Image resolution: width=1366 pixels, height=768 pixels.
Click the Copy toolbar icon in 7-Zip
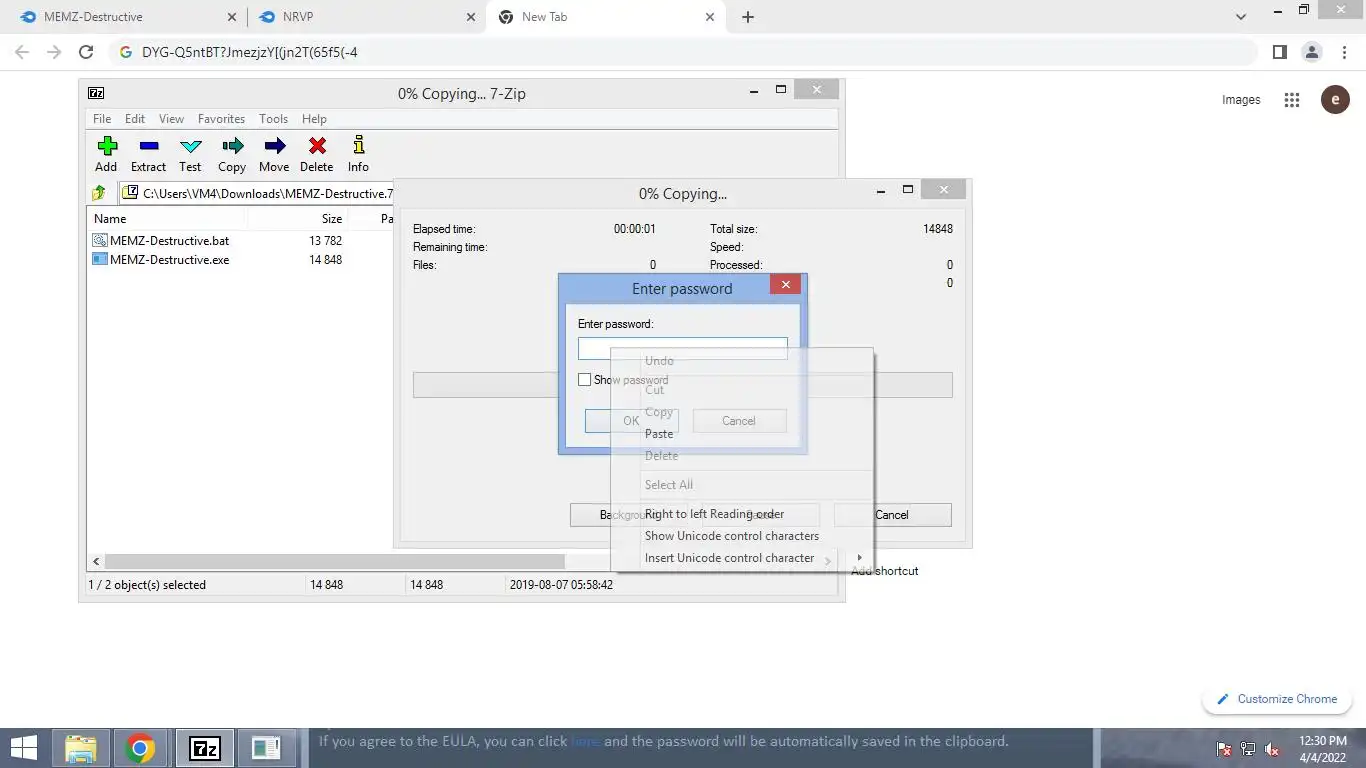tap(232, 146)
